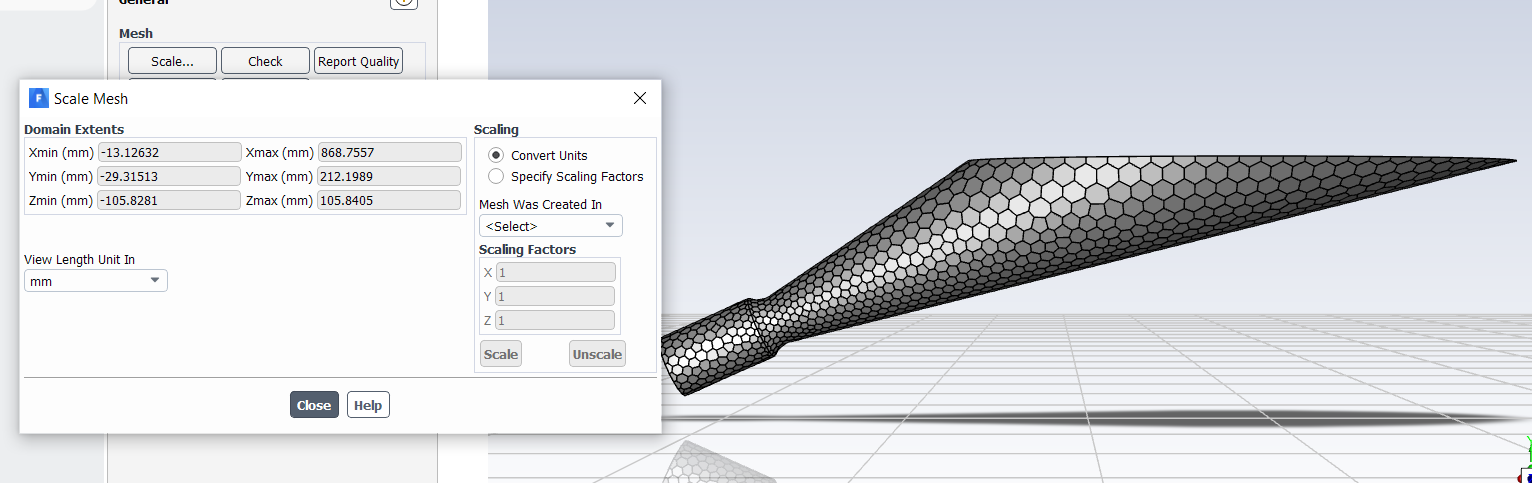The height and width of the screenshot is (483, 1532).
Task: Click the Y scaling factor field
Action: pyautogui.click(x=555, y=296)
